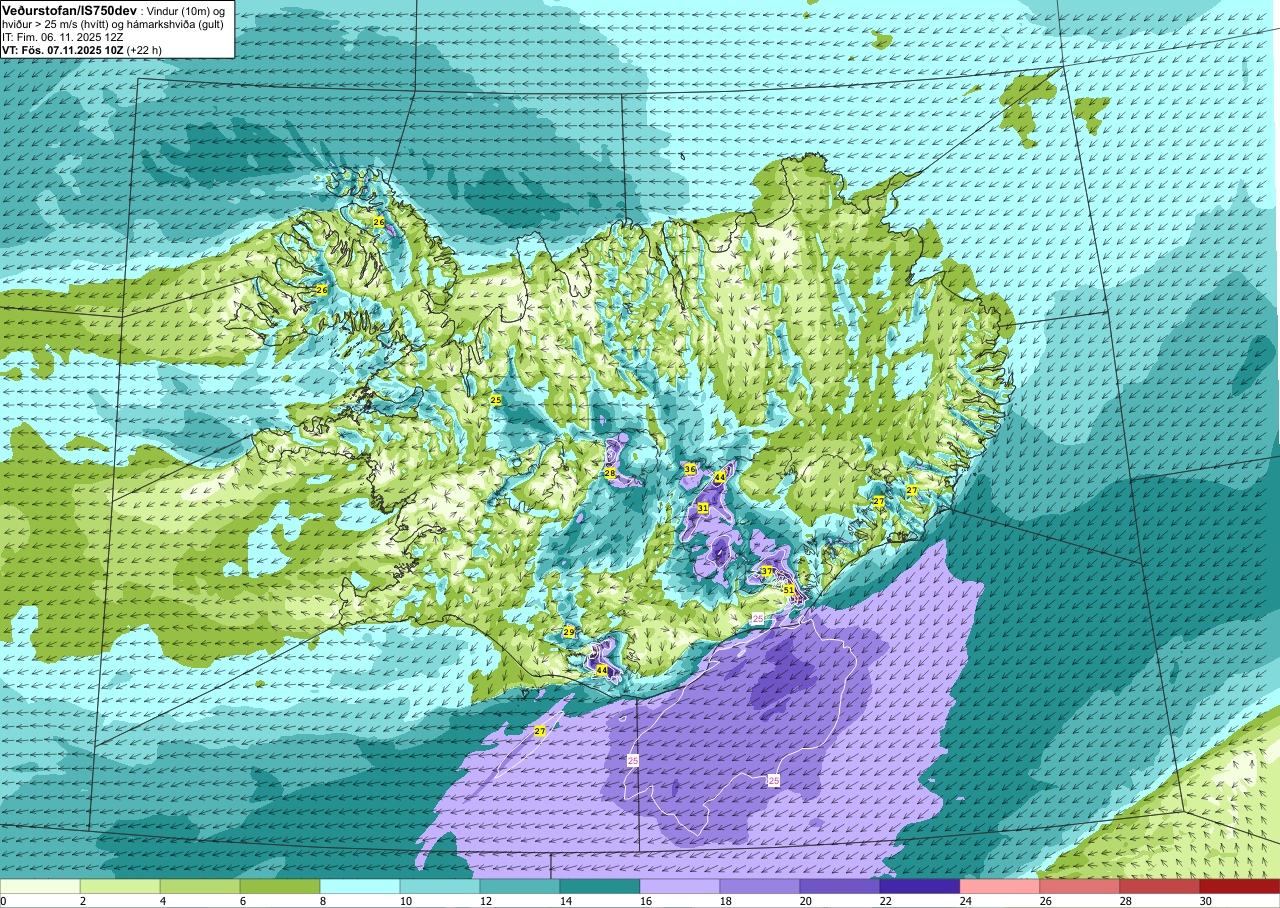Select the light green 2–4 m/s legend swatch
Image resolution: width=1280 pixels, height=908 pixels.
120,886
